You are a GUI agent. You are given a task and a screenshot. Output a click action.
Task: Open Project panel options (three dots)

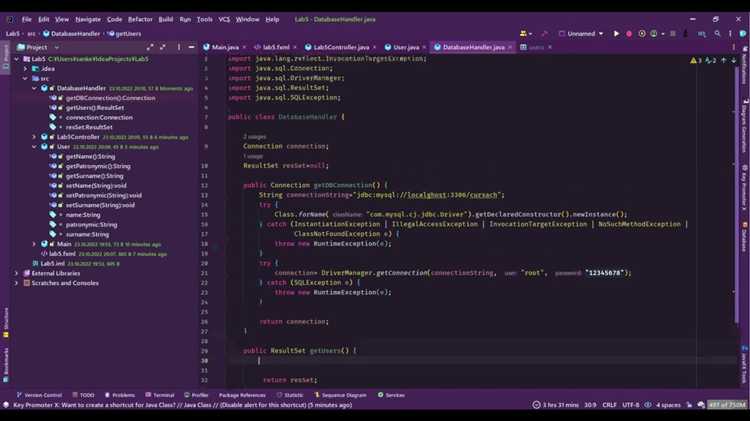179,47
